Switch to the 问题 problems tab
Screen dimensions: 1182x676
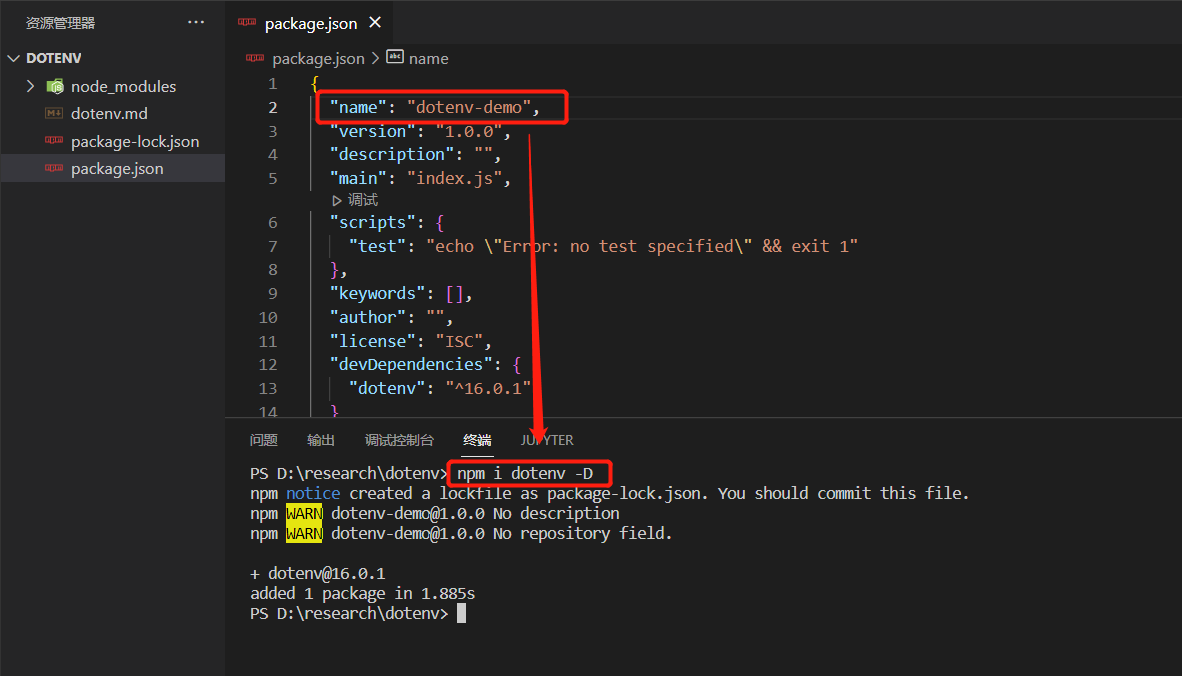pyautogui.click(x=264, y=440)
